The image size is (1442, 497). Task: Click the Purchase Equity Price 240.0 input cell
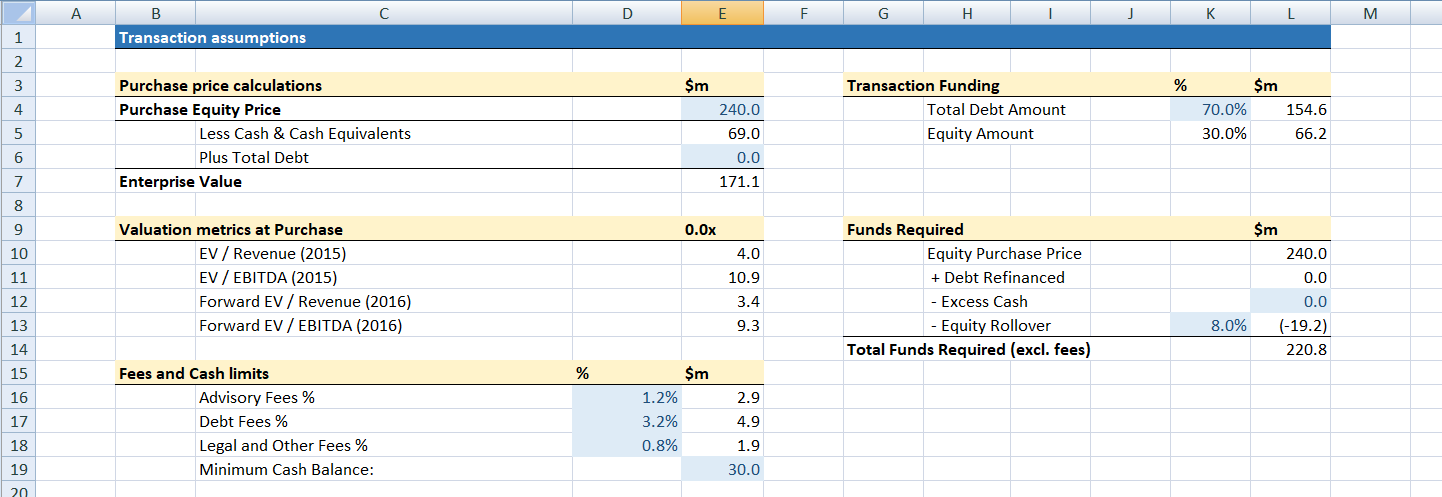click(722, 110)
